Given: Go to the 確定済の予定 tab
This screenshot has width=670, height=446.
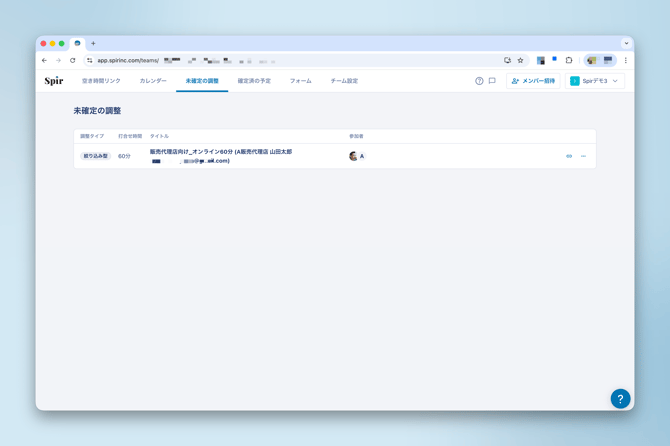Looking at the screenshot, I should [254, 81].
